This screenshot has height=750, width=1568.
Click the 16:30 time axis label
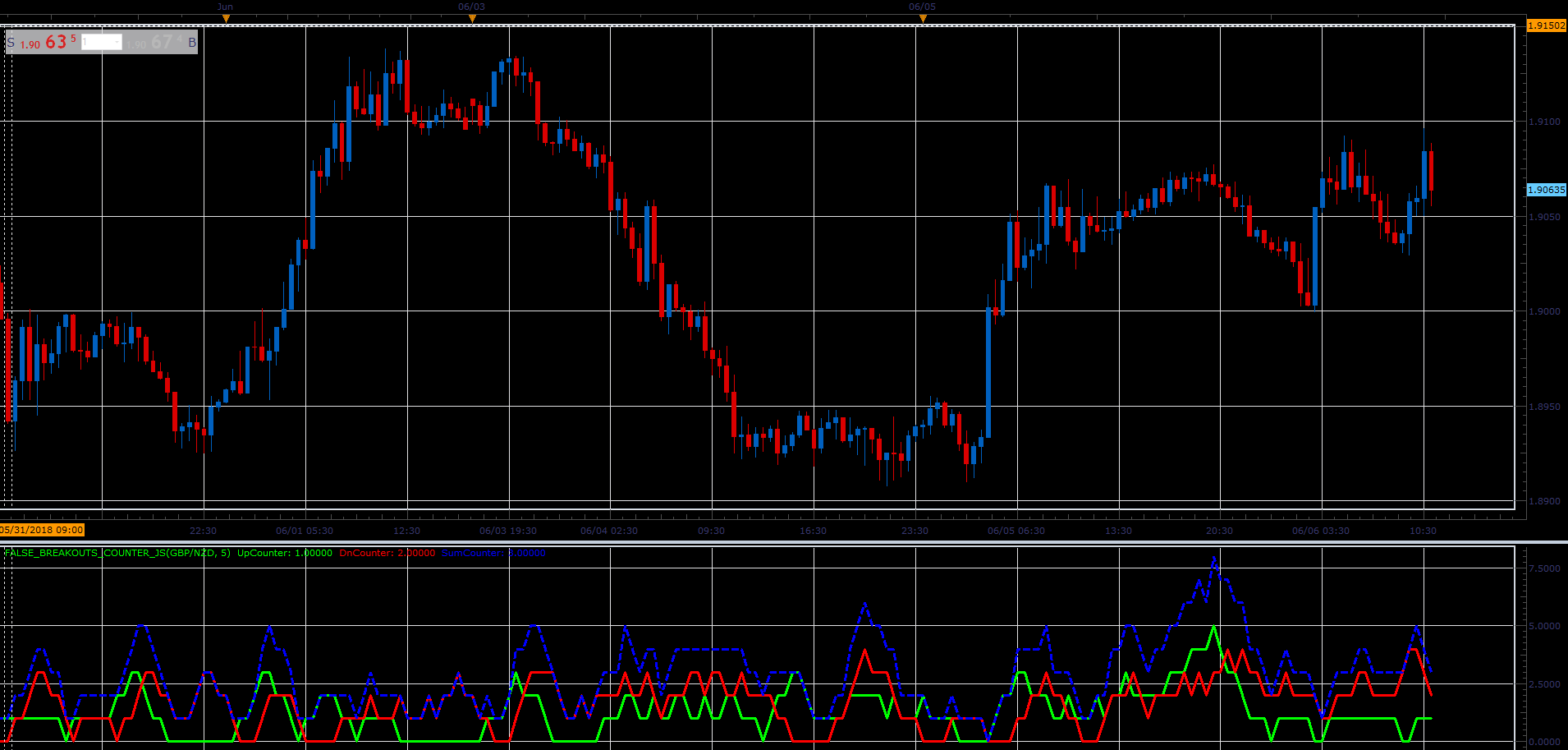coord(813,531)
